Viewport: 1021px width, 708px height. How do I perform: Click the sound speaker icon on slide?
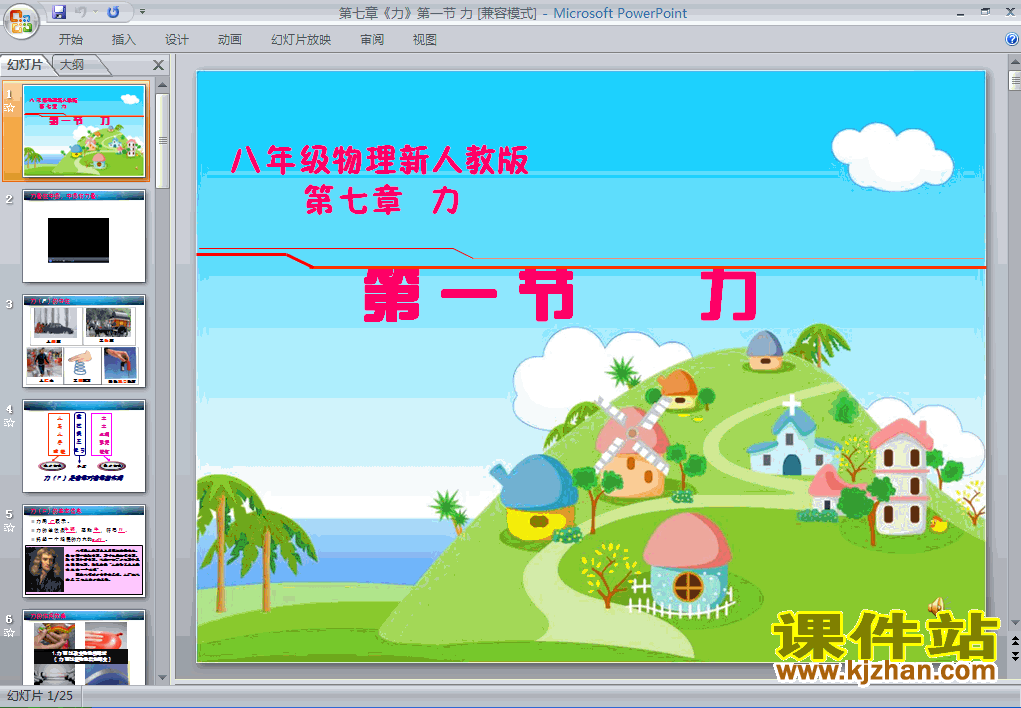936,607
